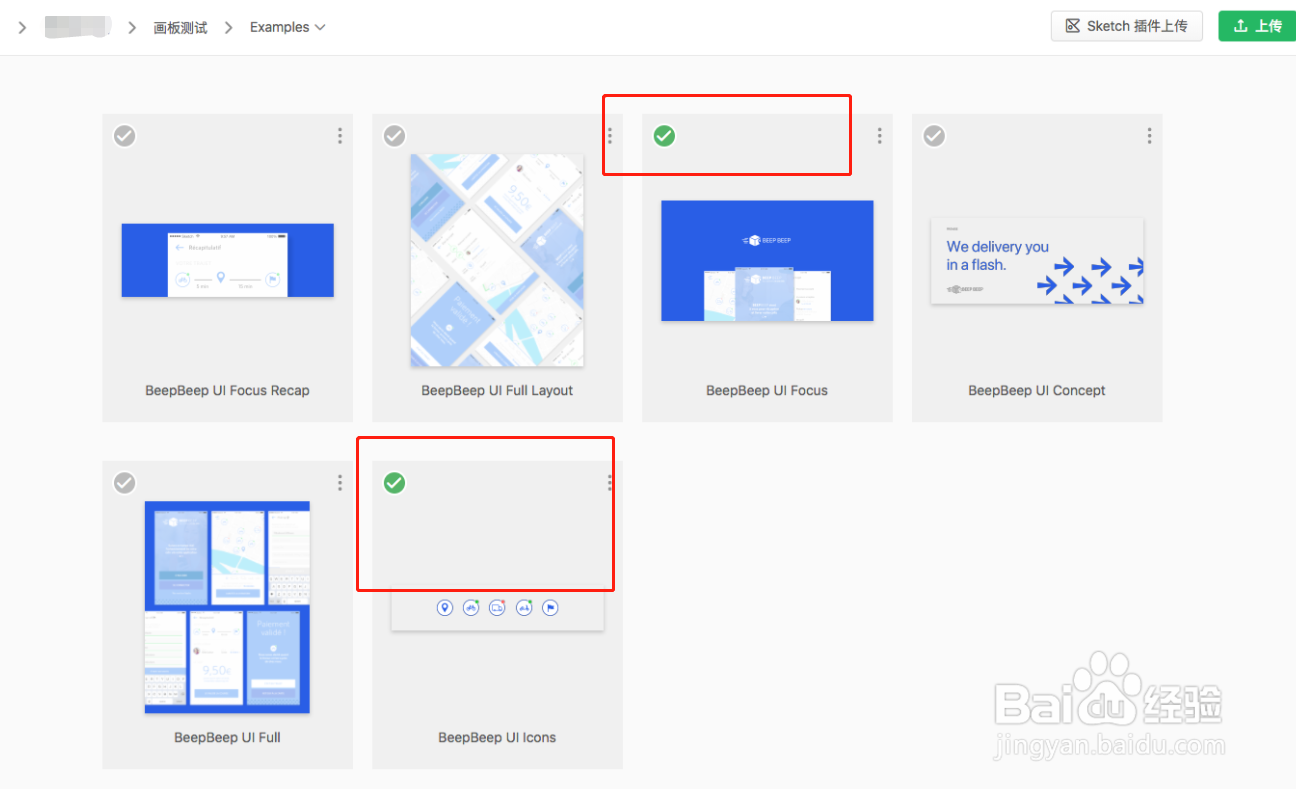The width and height of the screenshot is (1296, 789).
Task: Open more options for BeepBeep UI Full
Action: pos(340,483)
